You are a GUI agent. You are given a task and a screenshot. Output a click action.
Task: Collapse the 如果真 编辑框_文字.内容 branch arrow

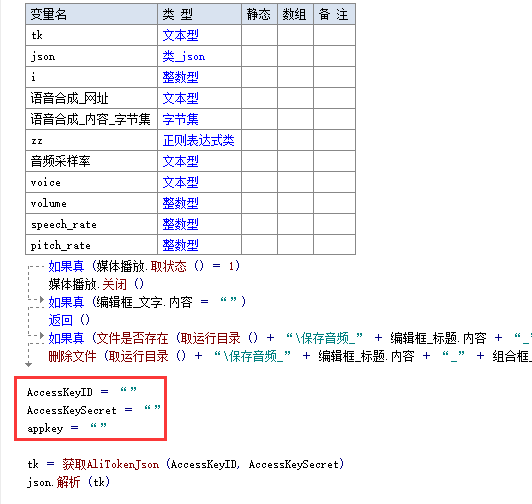(x=42, y=299)
